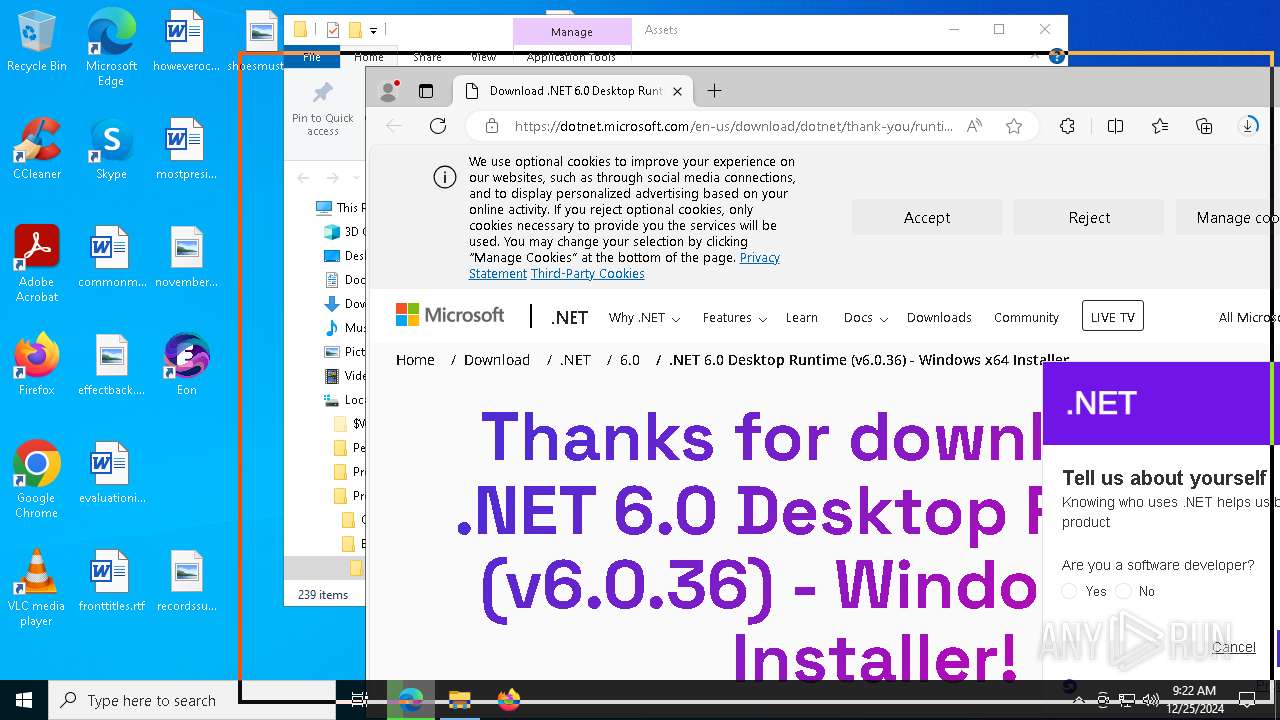The image size is (1280, 720).
Task: Switch to File Explorer from taskbar
Action: click(459, 701)
